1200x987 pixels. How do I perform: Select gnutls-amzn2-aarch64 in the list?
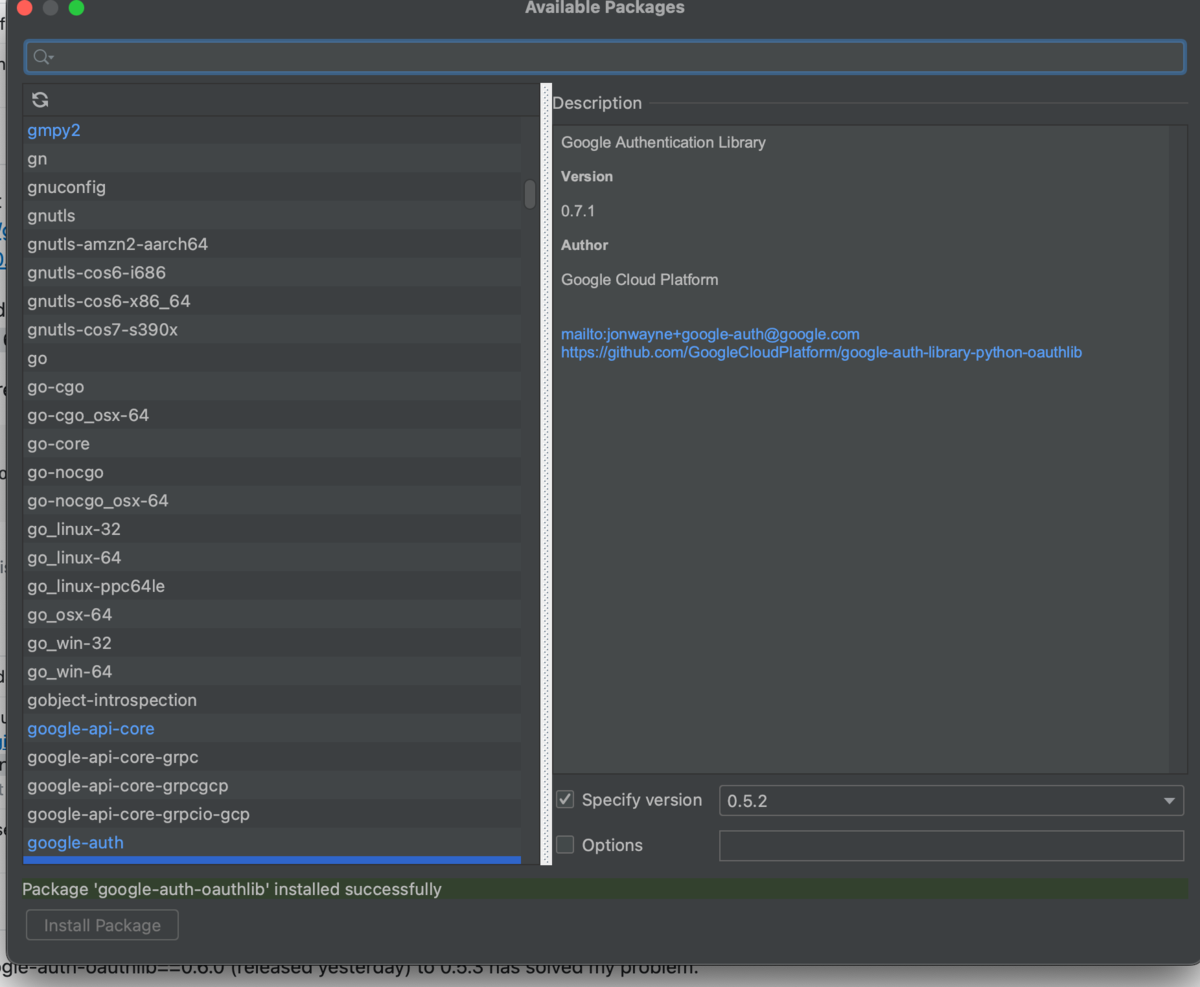272,244
